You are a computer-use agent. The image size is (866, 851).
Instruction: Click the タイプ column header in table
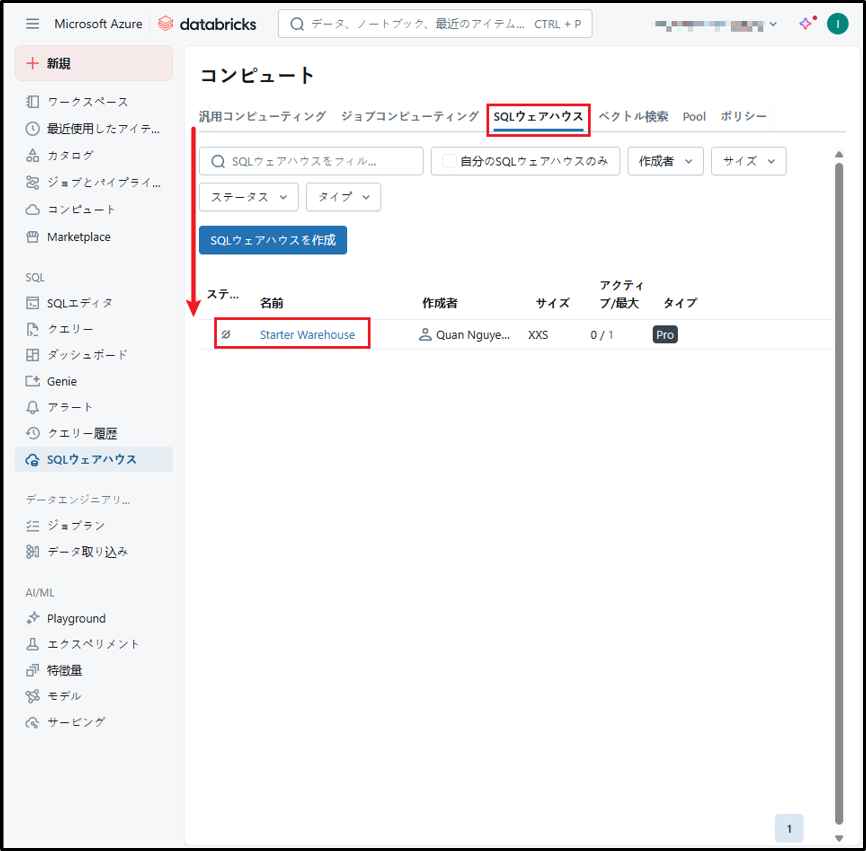pyautogui.click(x=680, y=303)
